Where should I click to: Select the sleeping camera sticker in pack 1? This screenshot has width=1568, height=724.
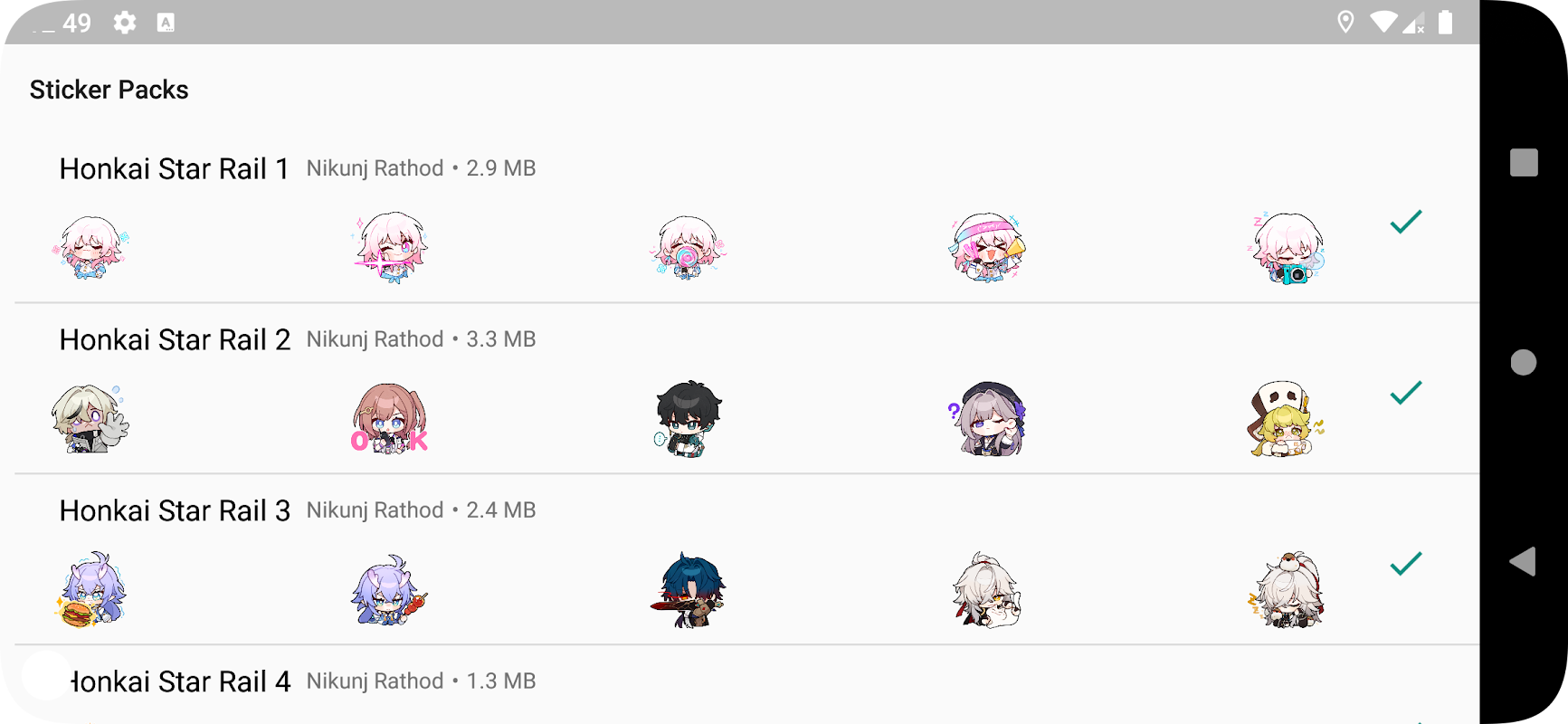(1288, 248)
